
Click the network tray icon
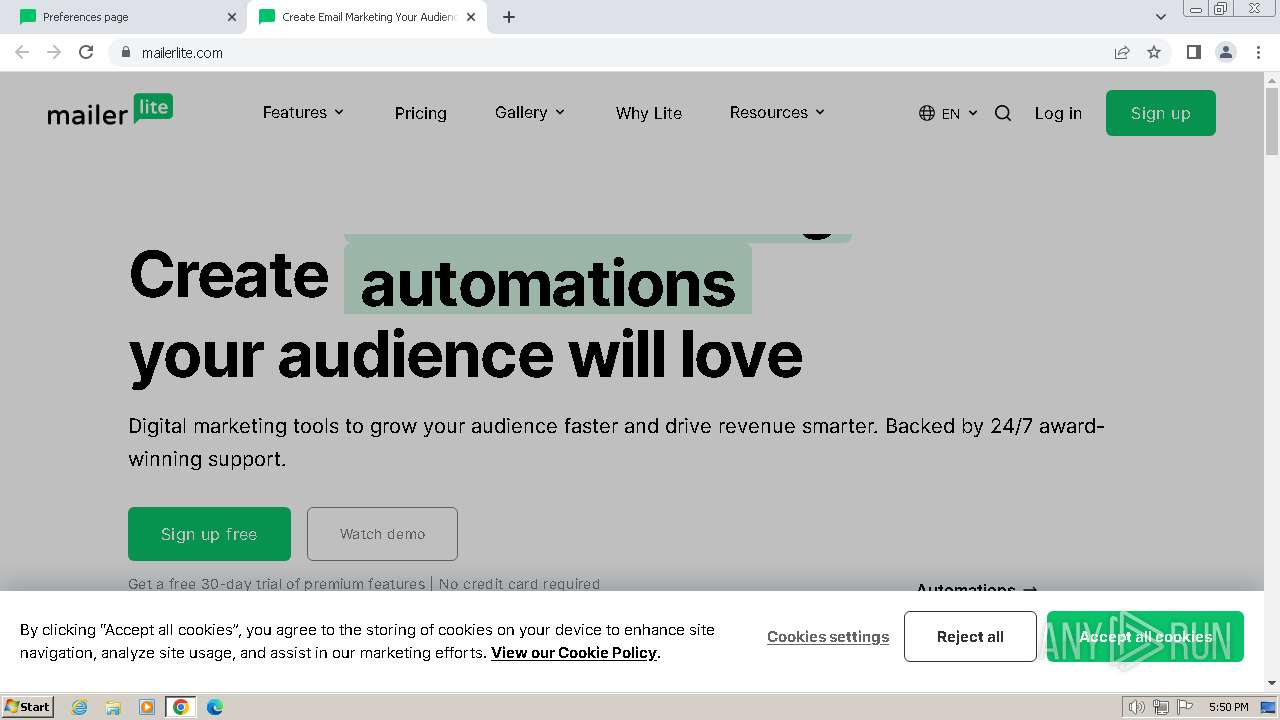[1161, 707]
